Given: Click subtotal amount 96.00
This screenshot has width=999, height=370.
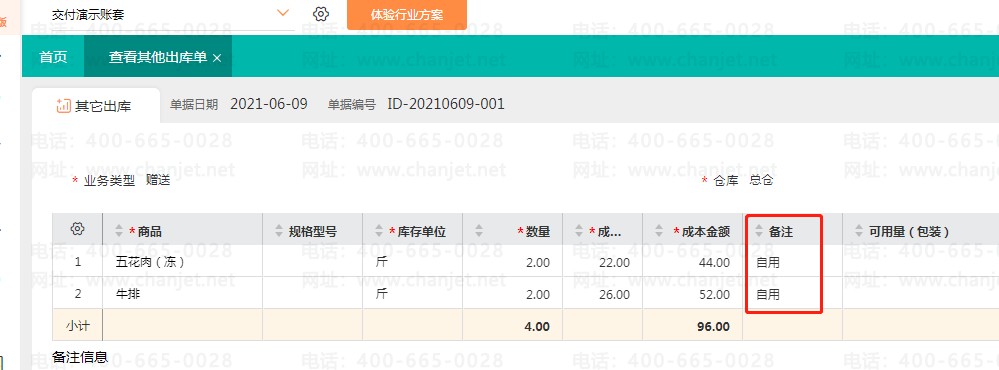Looking at the screenshot, I should click(x=714, y=327).
